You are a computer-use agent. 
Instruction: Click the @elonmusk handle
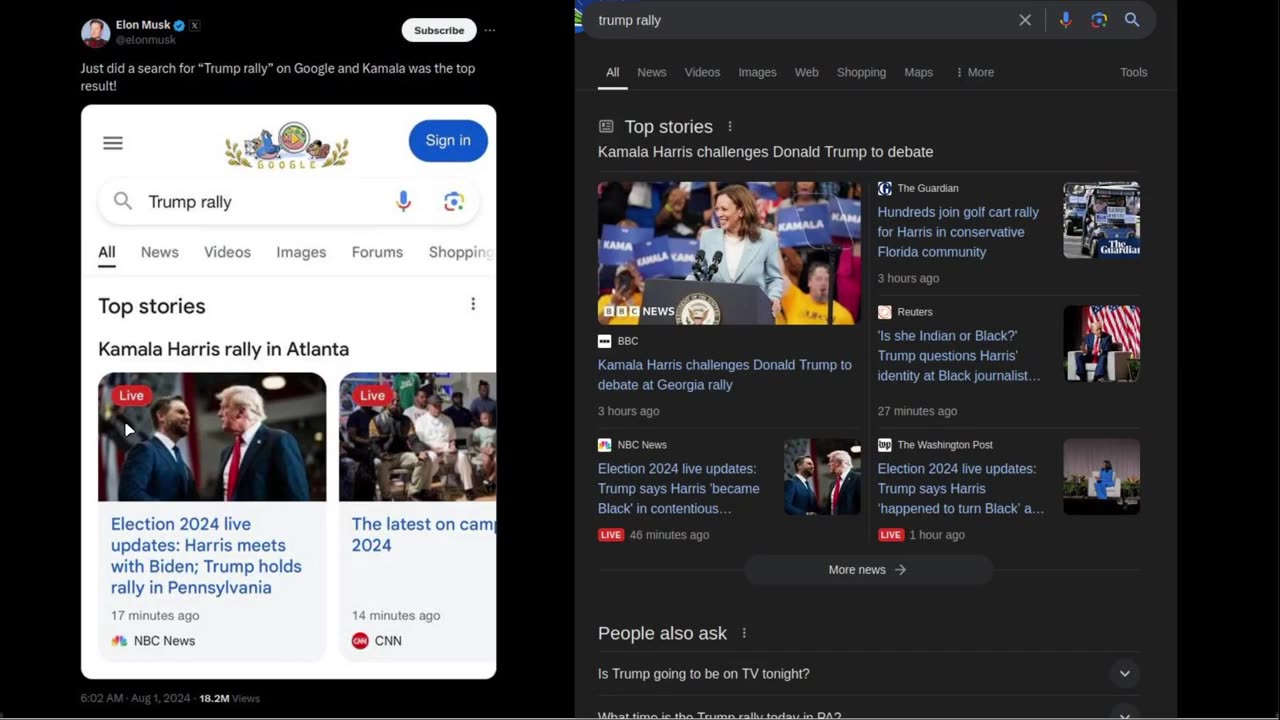(x=145, y=40)
